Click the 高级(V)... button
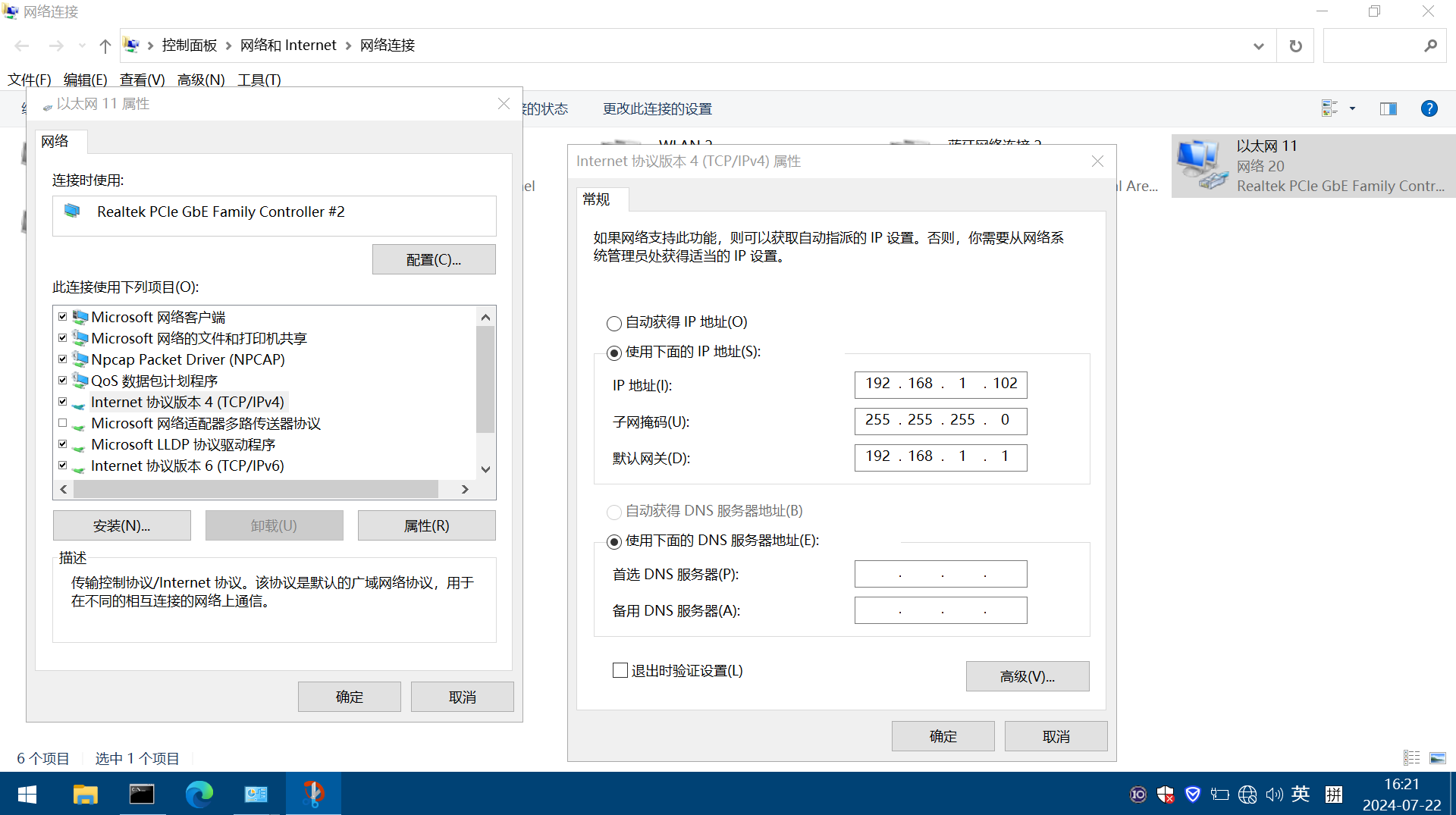Screen dimensions: 1456x815 1027,676
